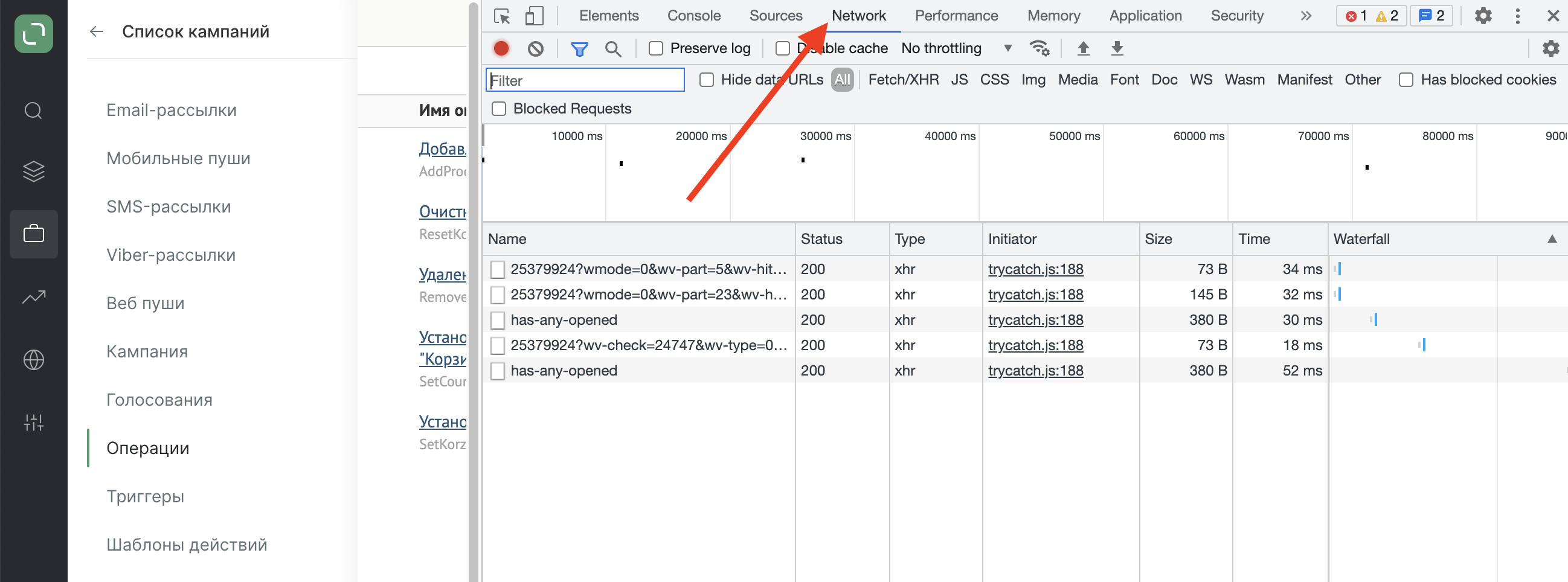Open search in the left sidebar
This screenshot has width=1568, height=582.
tap(33, 110)
